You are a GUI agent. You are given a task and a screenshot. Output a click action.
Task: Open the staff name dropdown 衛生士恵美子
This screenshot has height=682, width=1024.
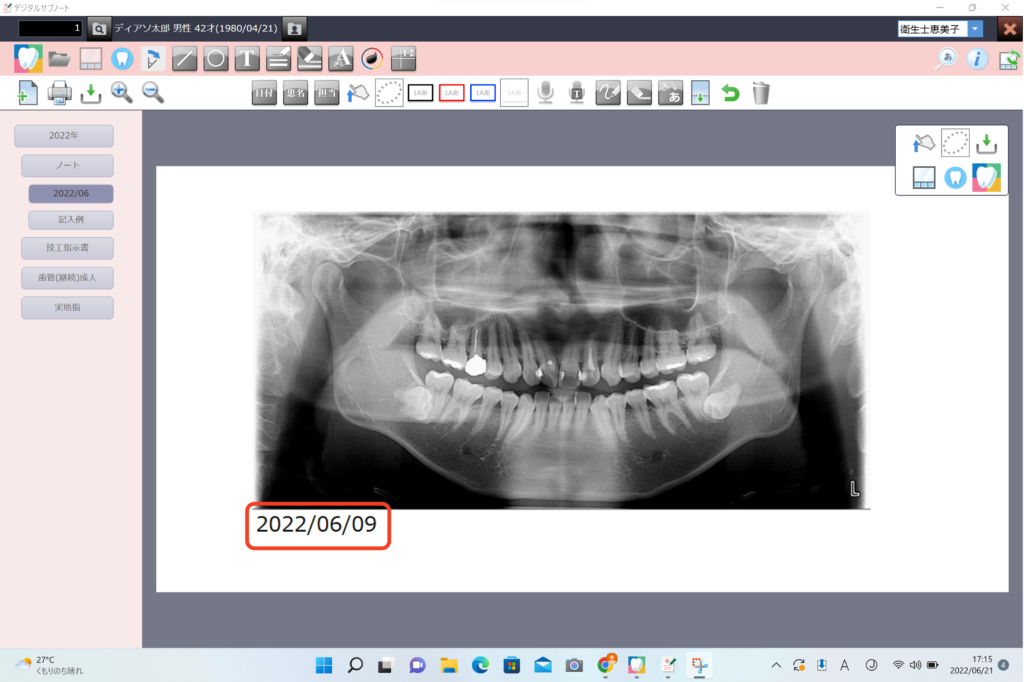(x=975, y=29)
